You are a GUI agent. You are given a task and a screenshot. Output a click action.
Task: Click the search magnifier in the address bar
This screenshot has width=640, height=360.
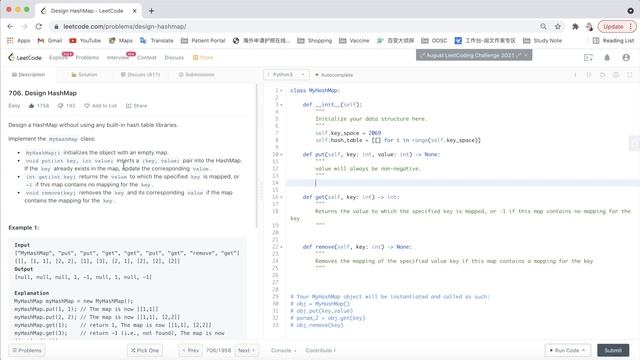point(543,27)
